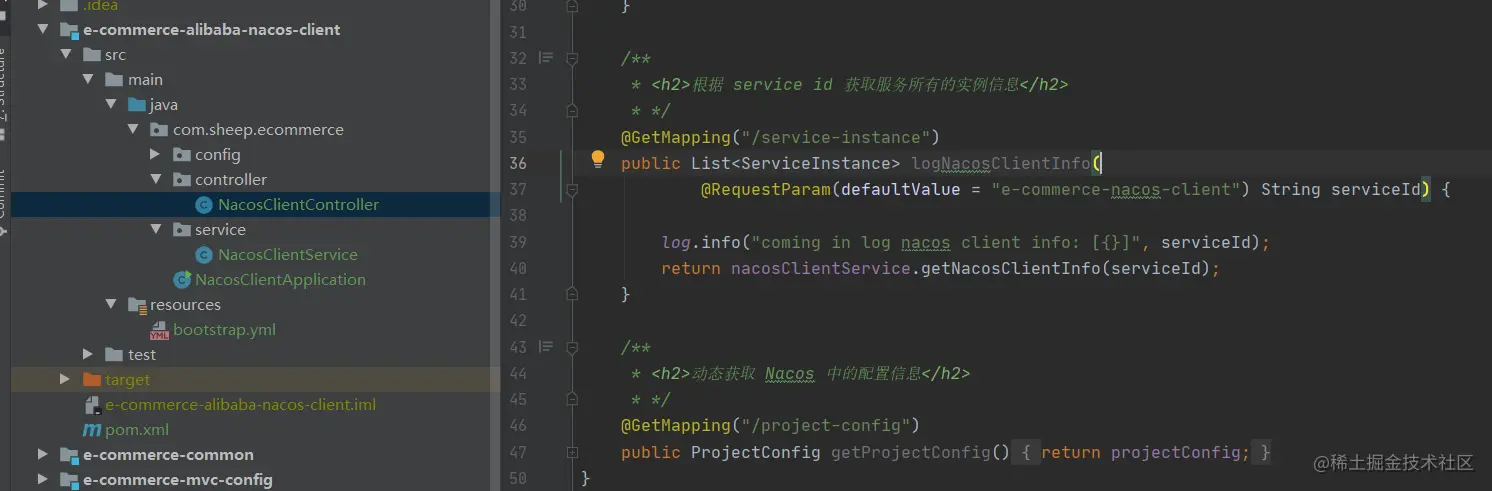
Task: Click the fold end marker at line 41
Action: pos(572,294)
